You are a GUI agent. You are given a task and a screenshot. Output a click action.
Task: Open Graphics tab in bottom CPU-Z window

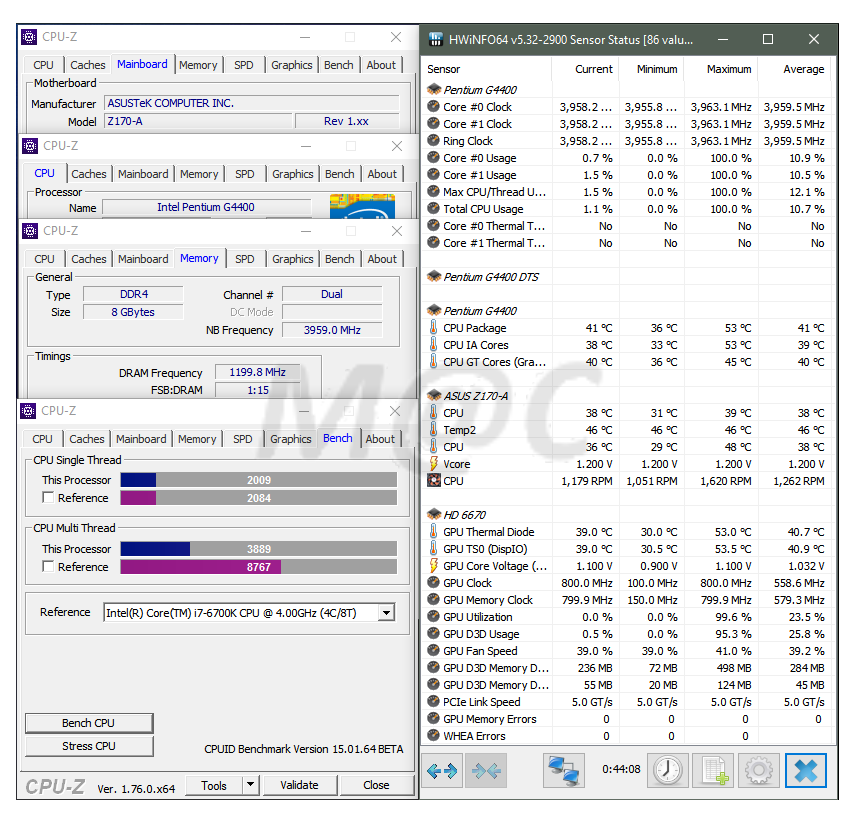point(291,439)
